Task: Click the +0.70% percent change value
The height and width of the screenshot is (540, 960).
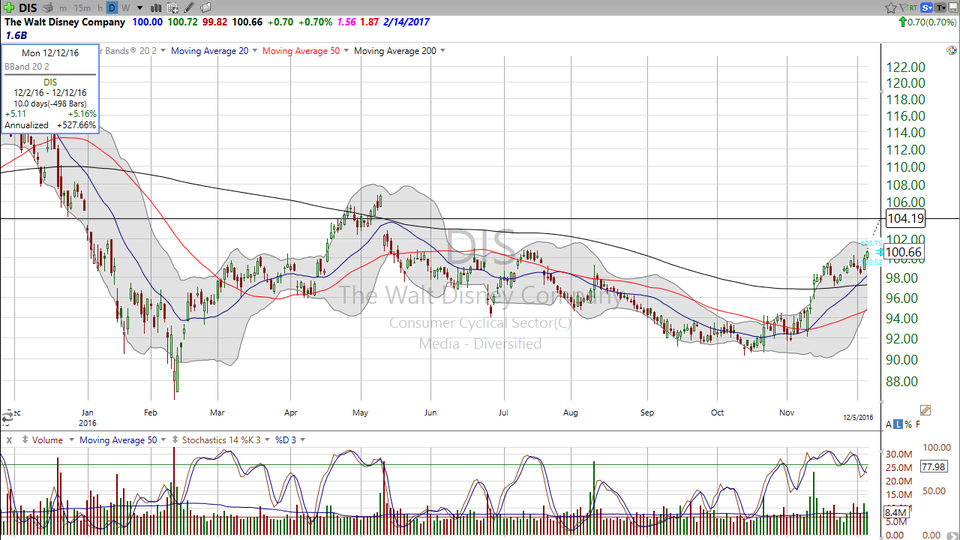Action: [x=315, y=22]
